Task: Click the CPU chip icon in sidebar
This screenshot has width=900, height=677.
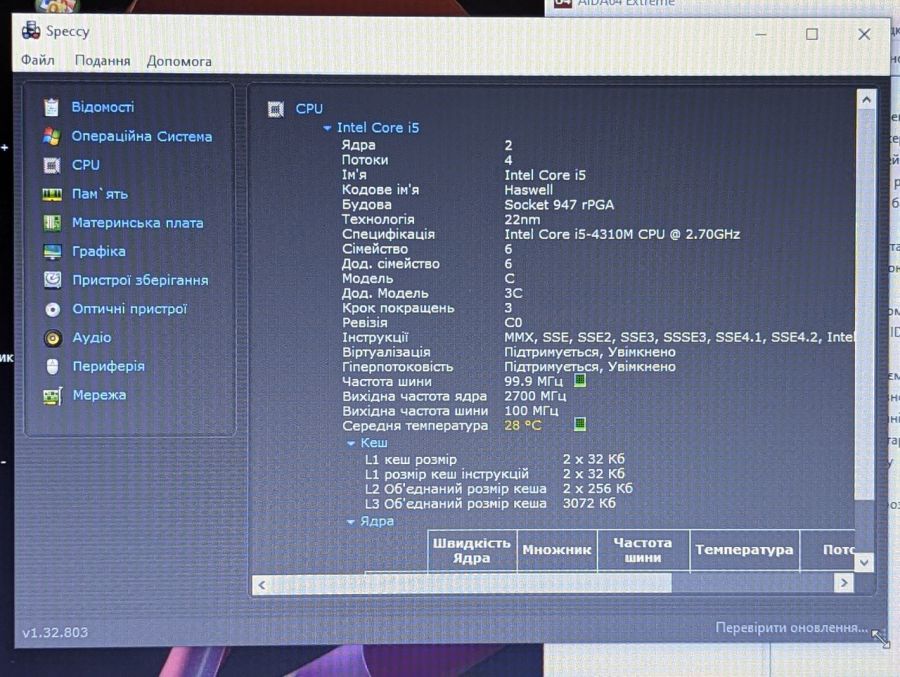Action: coord(52,165)
